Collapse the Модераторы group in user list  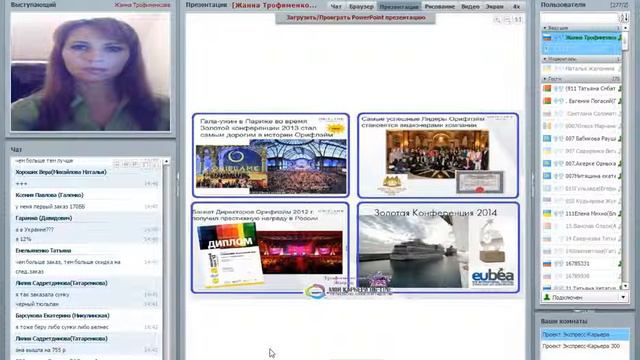545,59
